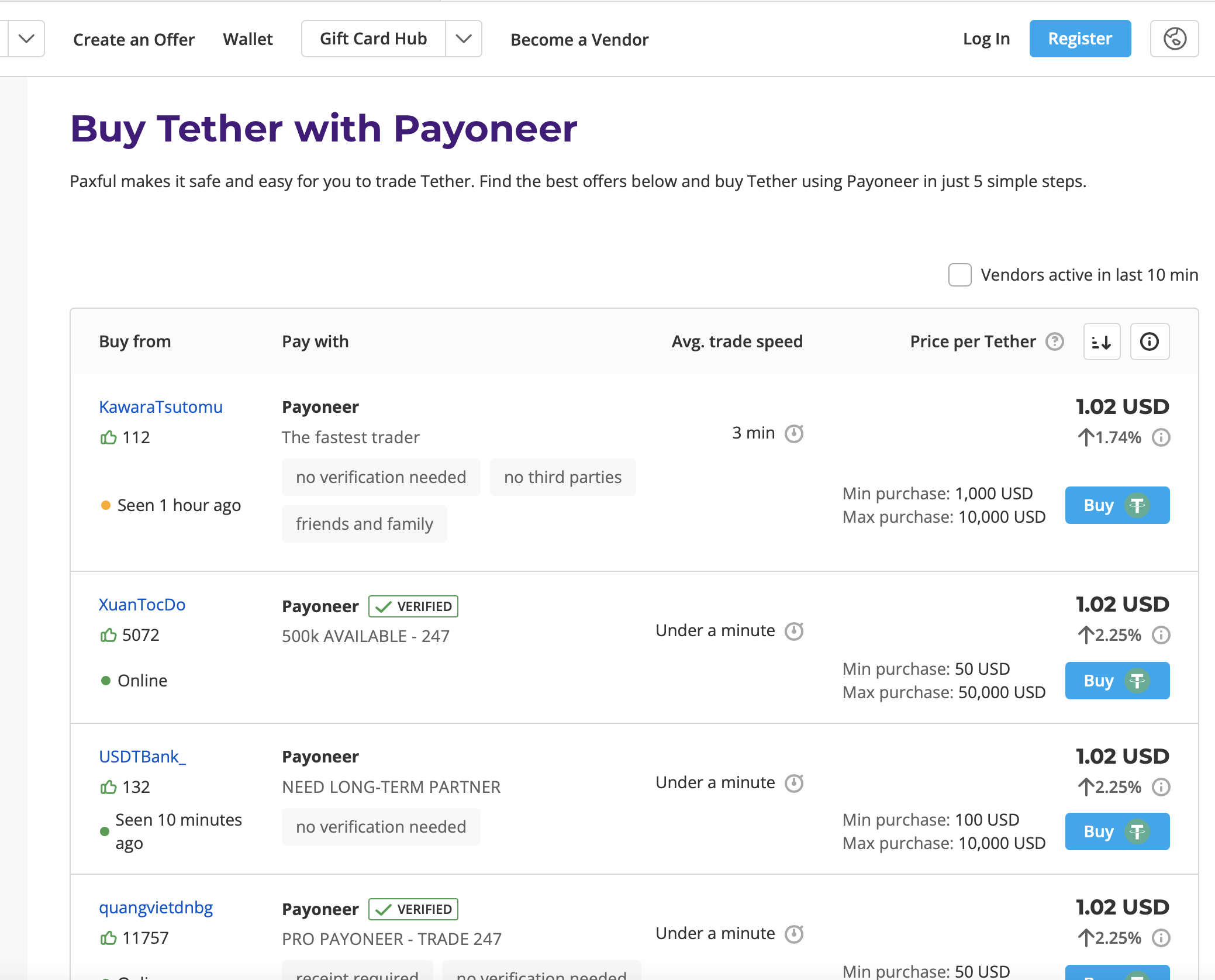Click info icon beside quangvietdnbg 2.25% margin
This screenshot has width=1215, height=980.
pyautogui.click(x=1161, y=938)
